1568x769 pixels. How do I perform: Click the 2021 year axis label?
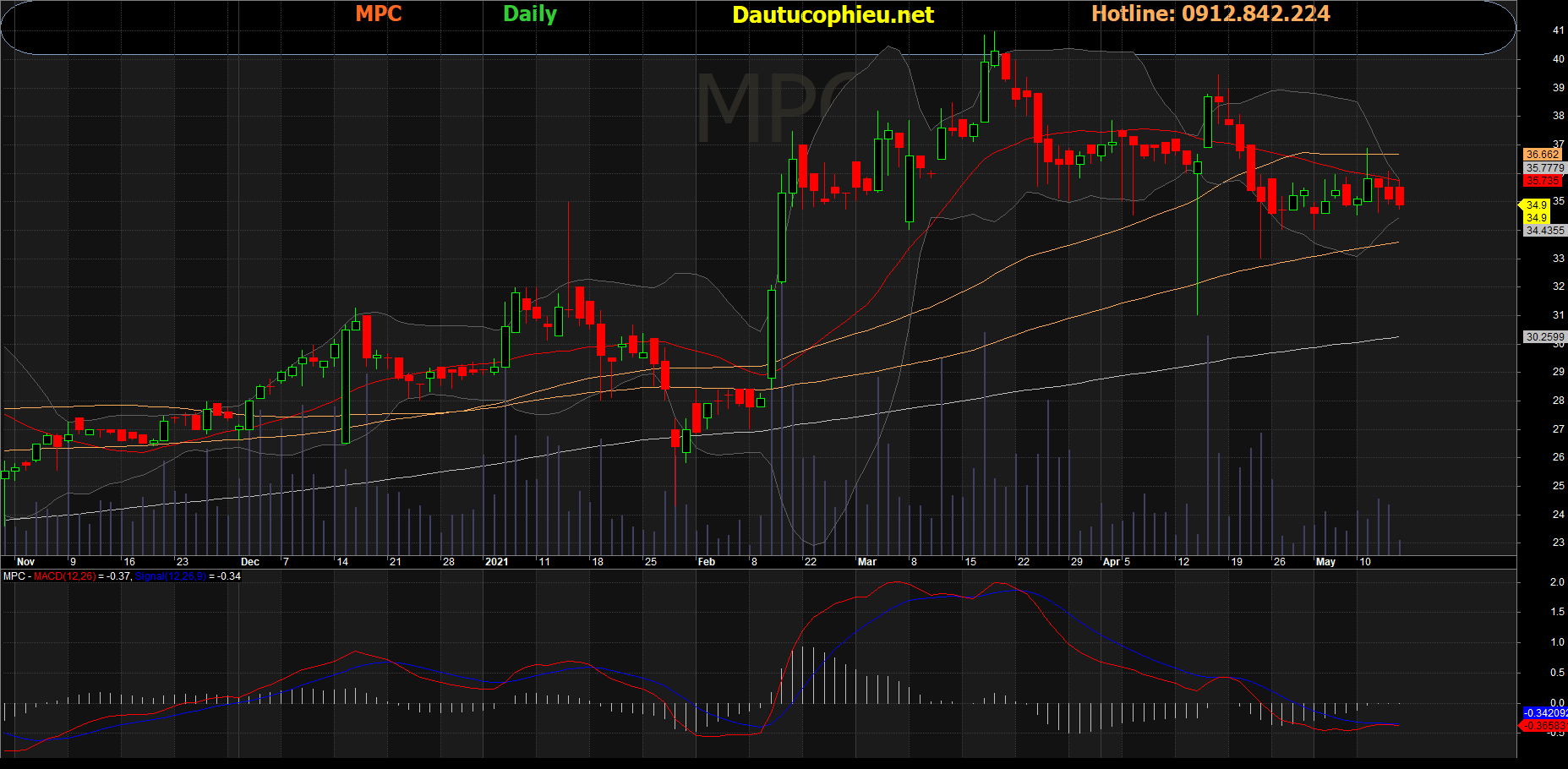click(497, 562)
